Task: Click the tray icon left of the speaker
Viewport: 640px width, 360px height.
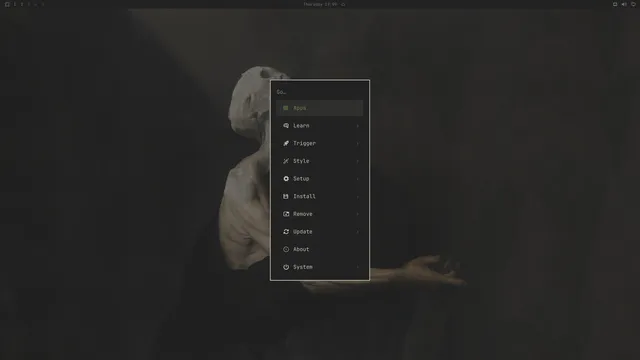Action: tap(615, 4)
